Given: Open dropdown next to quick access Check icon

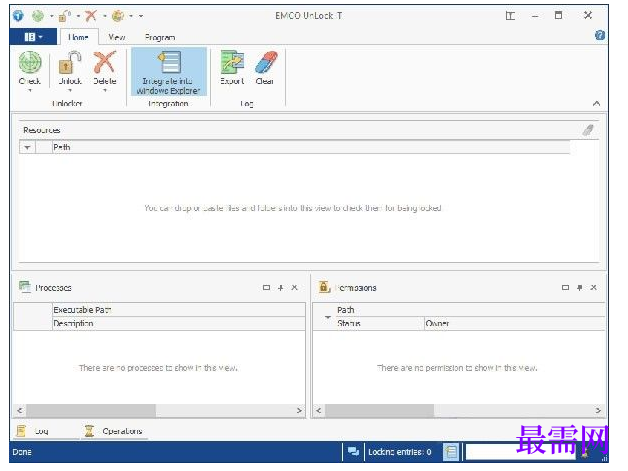Looking at the screenshot, I should pos(52,16).
